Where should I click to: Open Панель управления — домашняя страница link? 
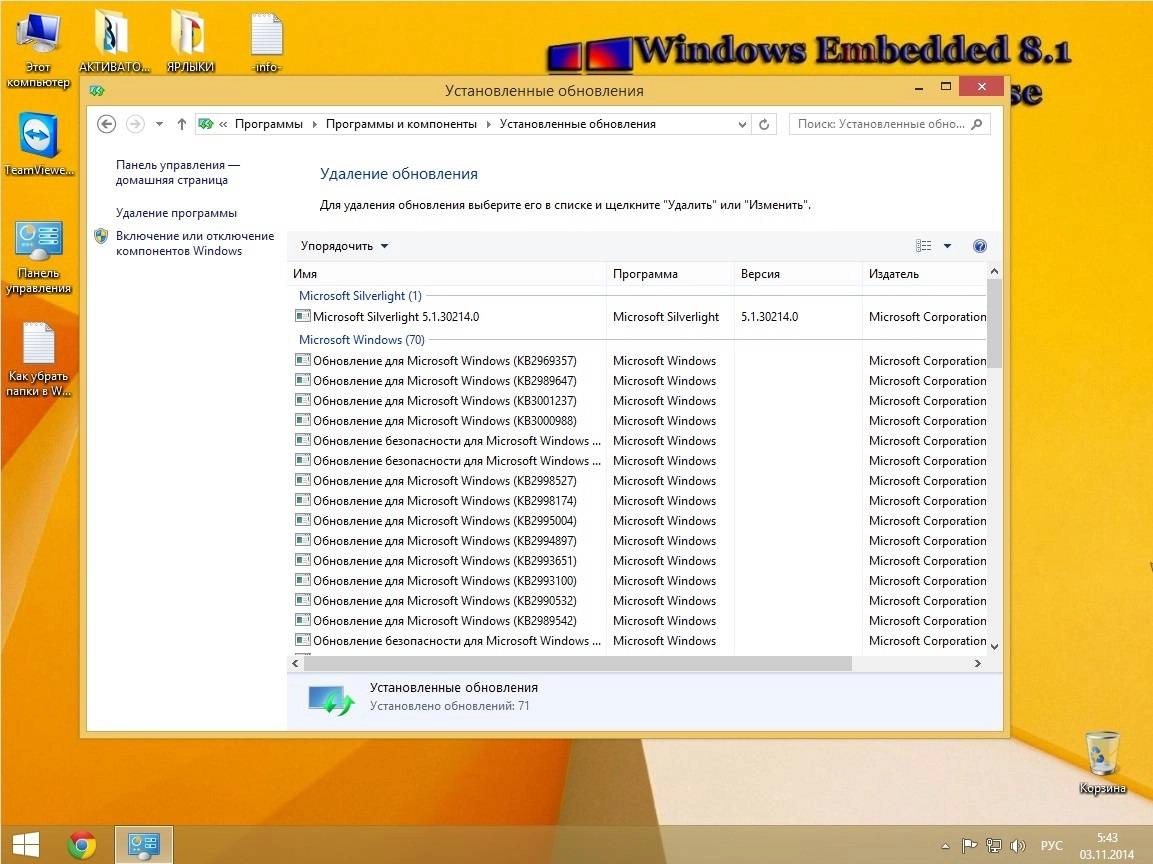coord(178,173)
